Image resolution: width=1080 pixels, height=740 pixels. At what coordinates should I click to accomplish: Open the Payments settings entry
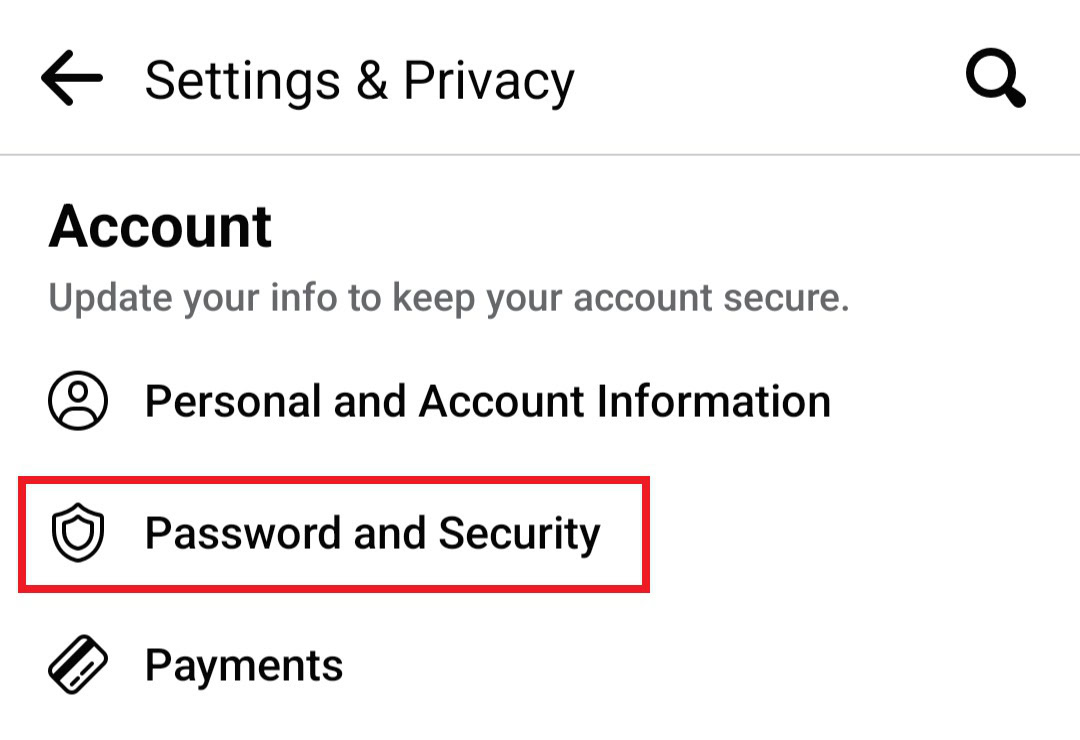pos(243,666)
